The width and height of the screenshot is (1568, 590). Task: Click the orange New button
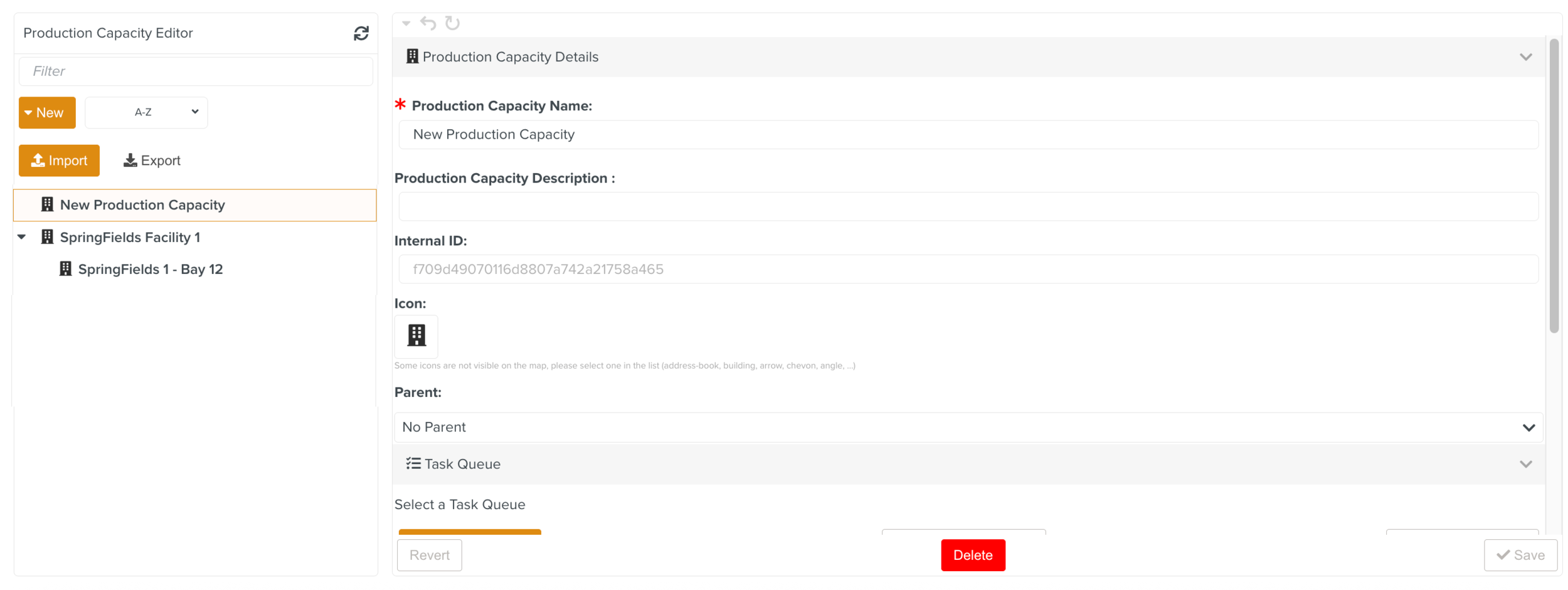point(47,113)
